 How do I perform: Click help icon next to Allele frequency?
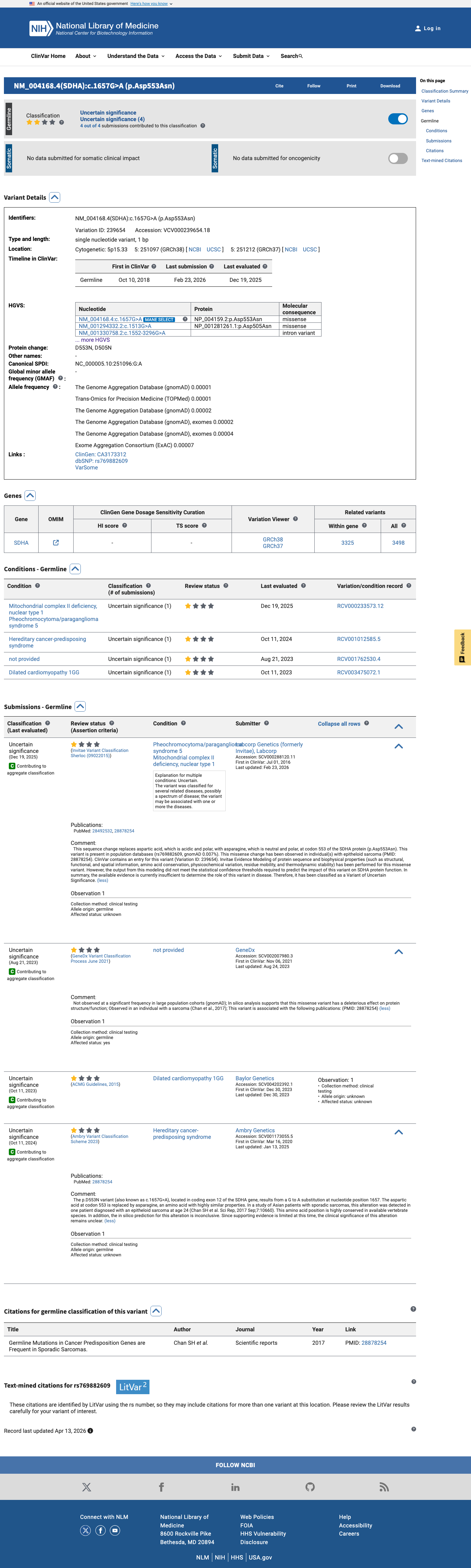[x=55, y=387]
